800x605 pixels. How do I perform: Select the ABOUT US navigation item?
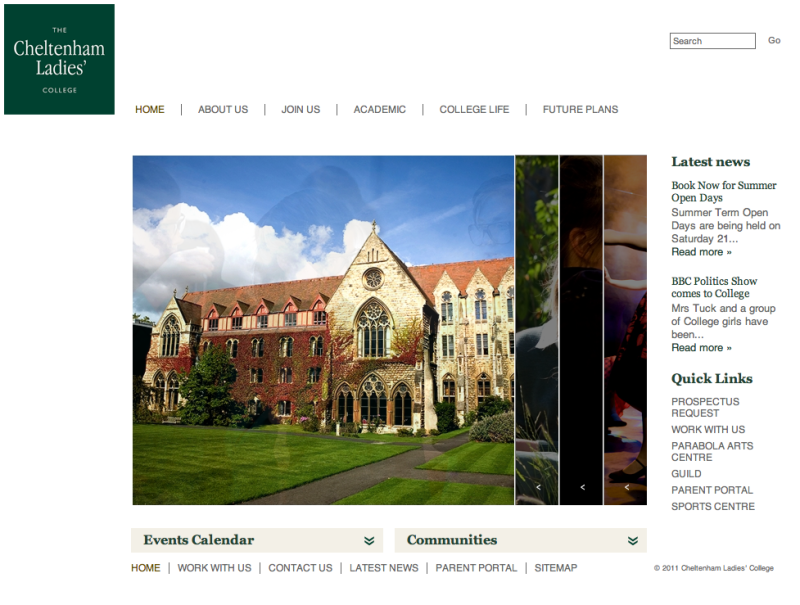coord(222,109)
